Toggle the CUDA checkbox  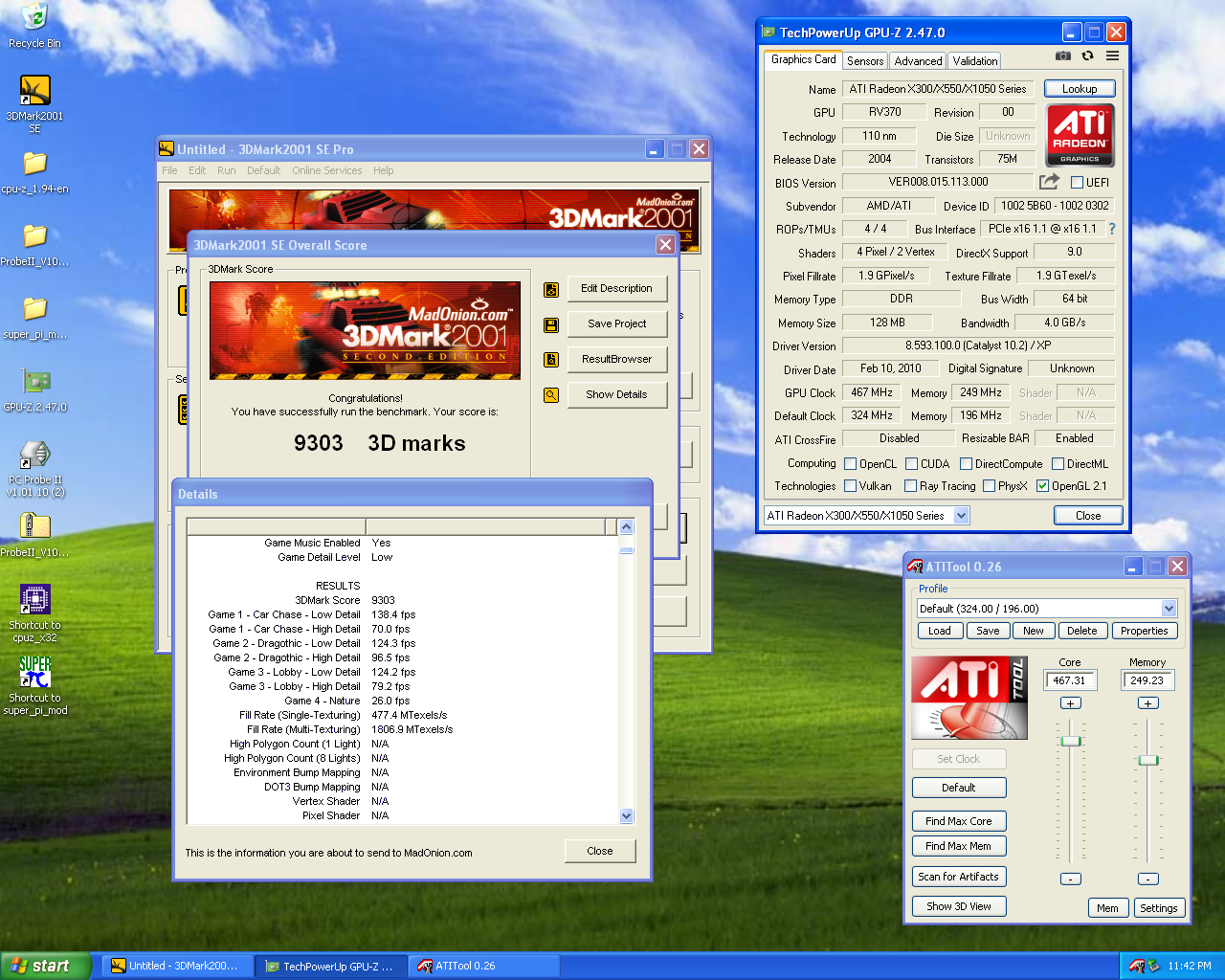pyautogui.click(x=912, y=464)
